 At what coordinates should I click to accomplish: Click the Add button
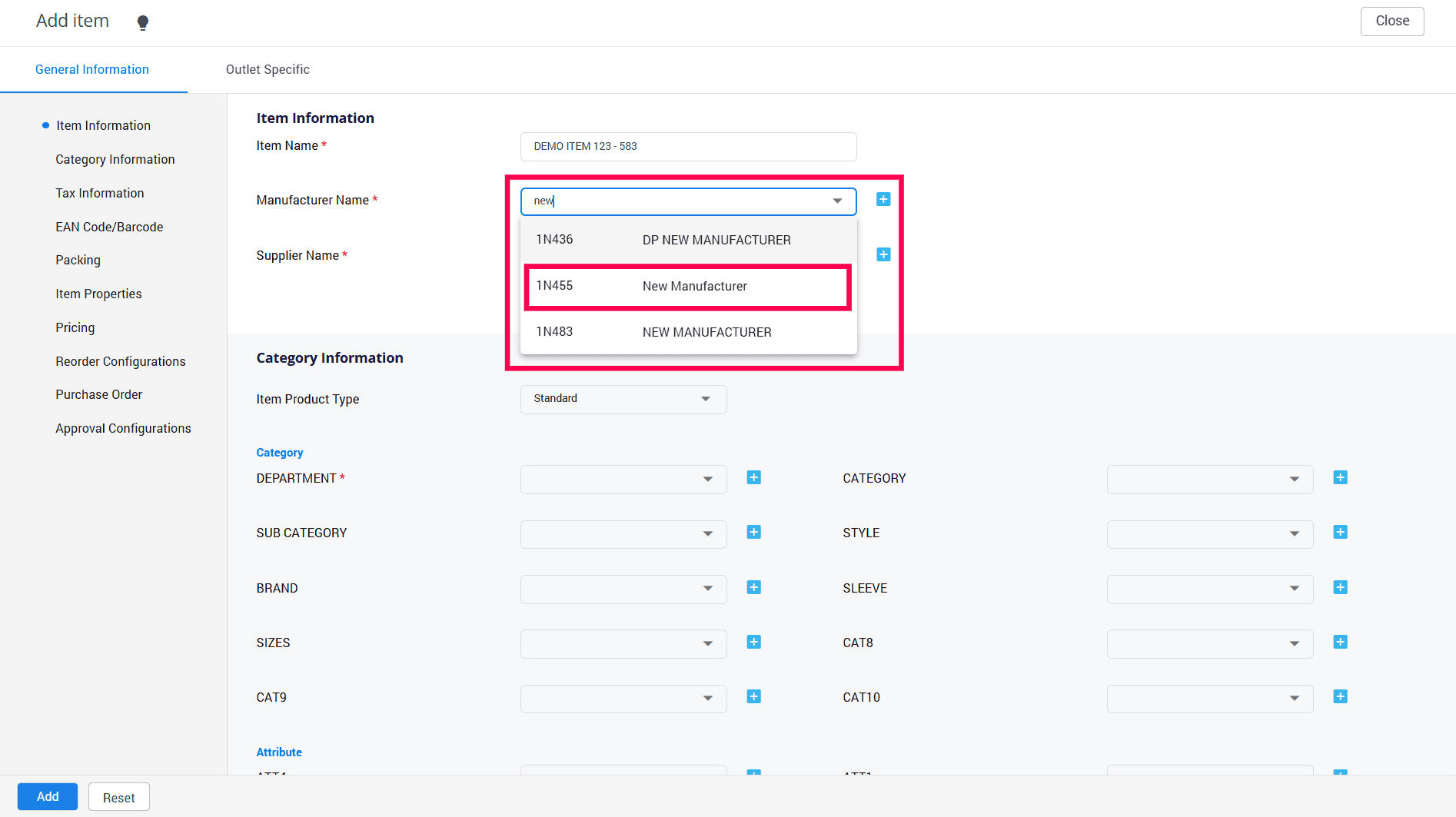pyautogui.click(x=48, y=797)
